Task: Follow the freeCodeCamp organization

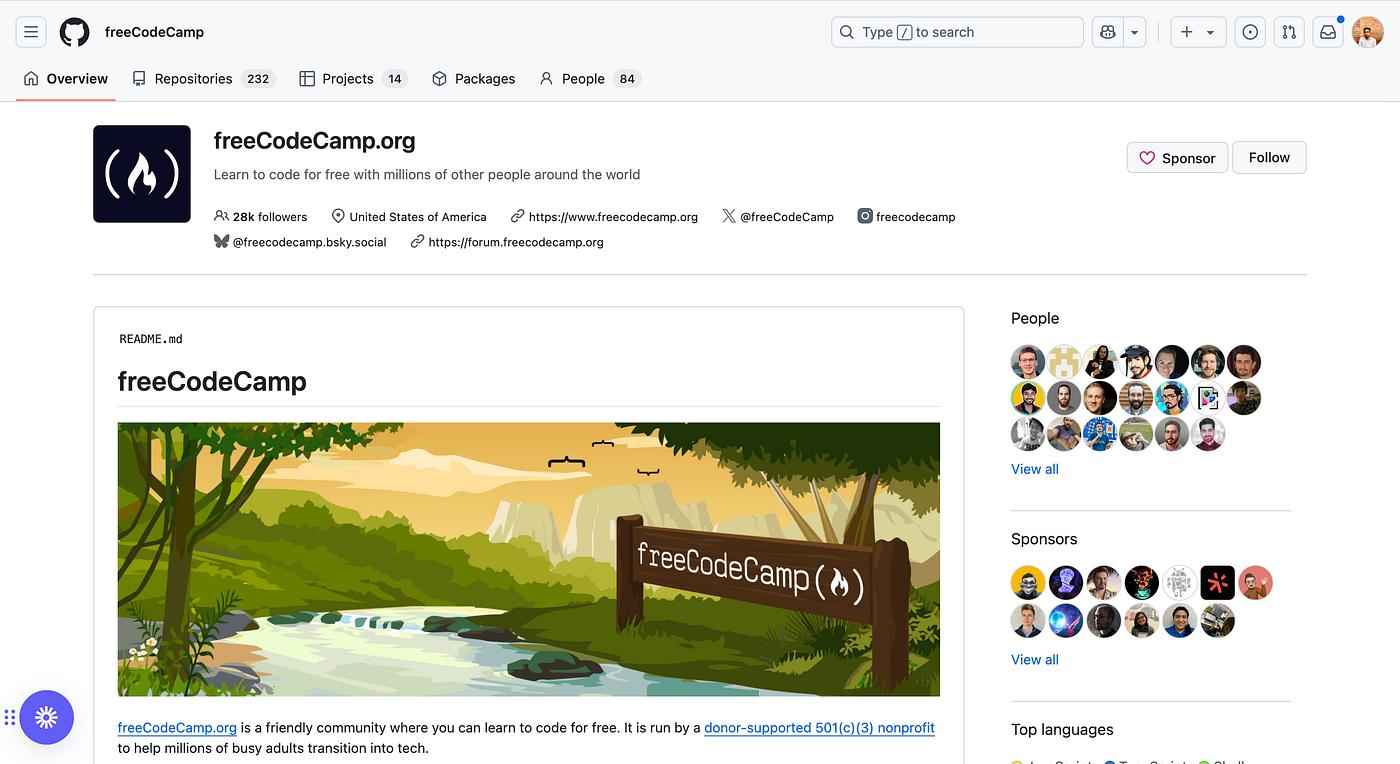Action: click(x=1268, y=157)
